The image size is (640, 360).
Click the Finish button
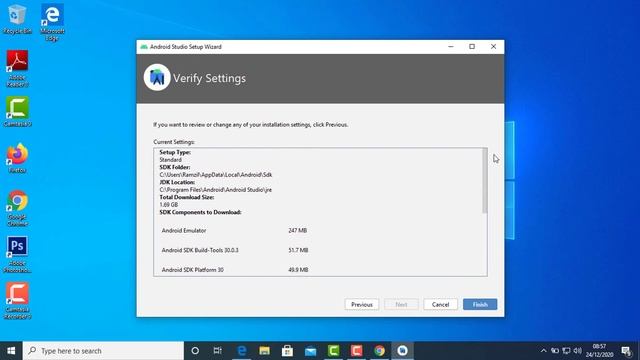(480, 304)
